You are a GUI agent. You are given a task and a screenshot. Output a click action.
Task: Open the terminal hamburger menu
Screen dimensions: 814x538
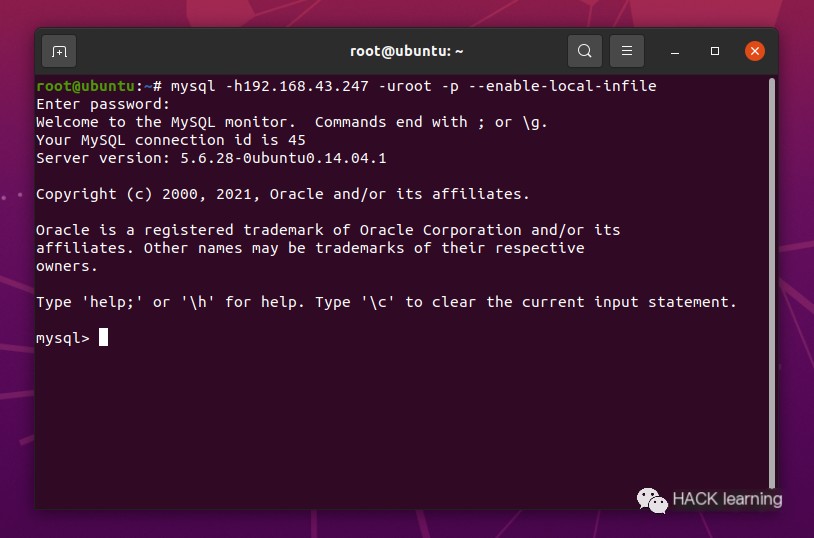(x=627, y=51)
